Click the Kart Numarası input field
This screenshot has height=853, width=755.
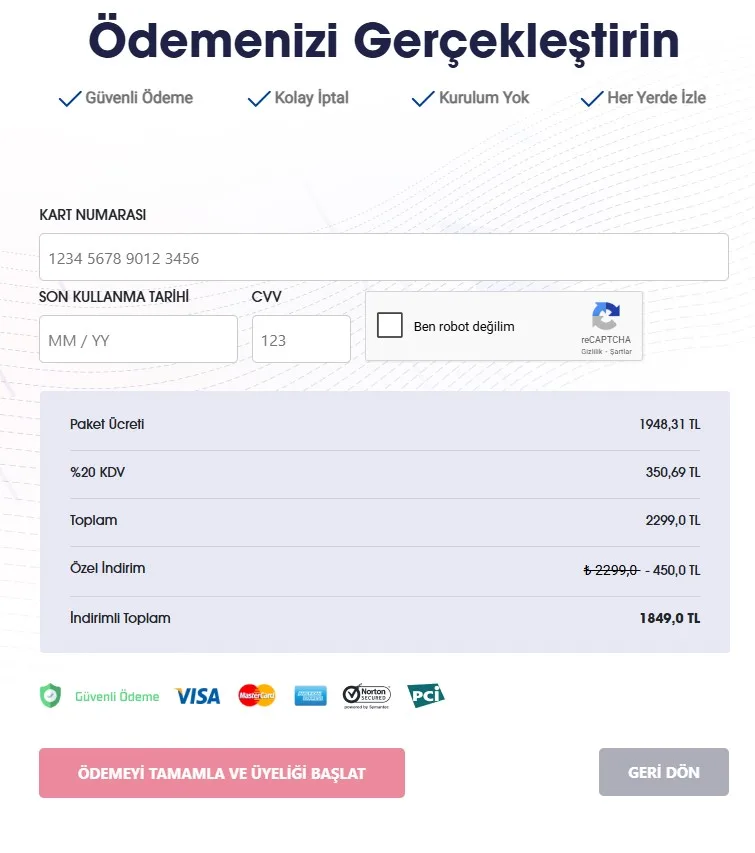[383, 258]
